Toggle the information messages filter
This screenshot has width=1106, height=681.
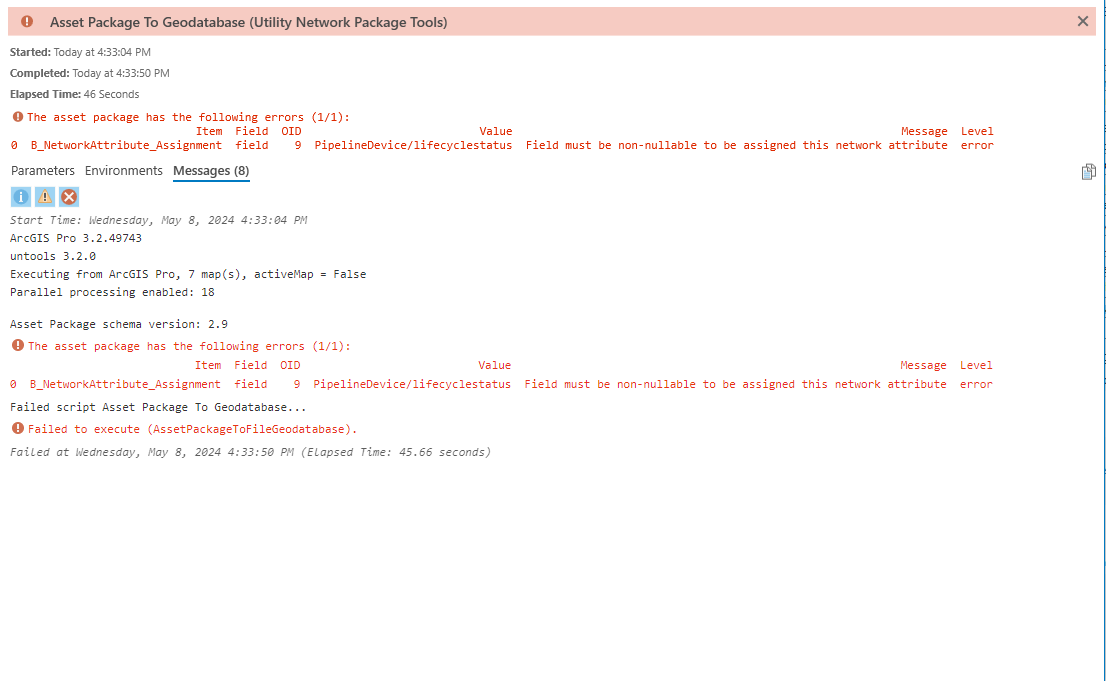click(x=20, y=197)
